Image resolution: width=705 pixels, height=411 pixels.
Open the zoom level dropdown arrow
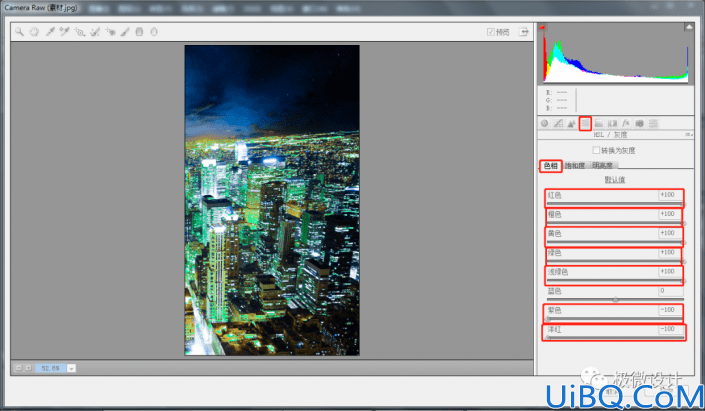pyautogui.click(x=71, y=368)
